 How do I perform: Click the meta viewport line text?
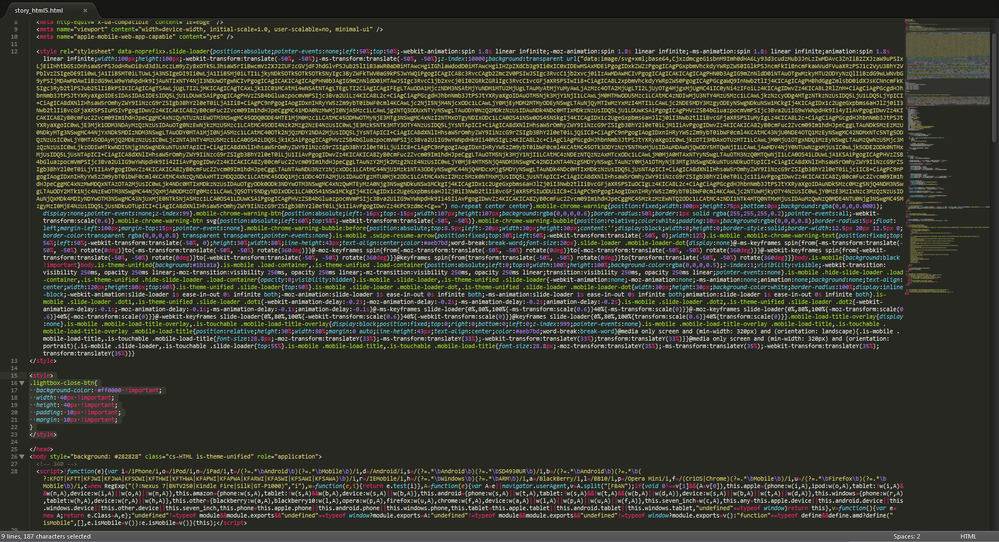[x=210, y=29]
